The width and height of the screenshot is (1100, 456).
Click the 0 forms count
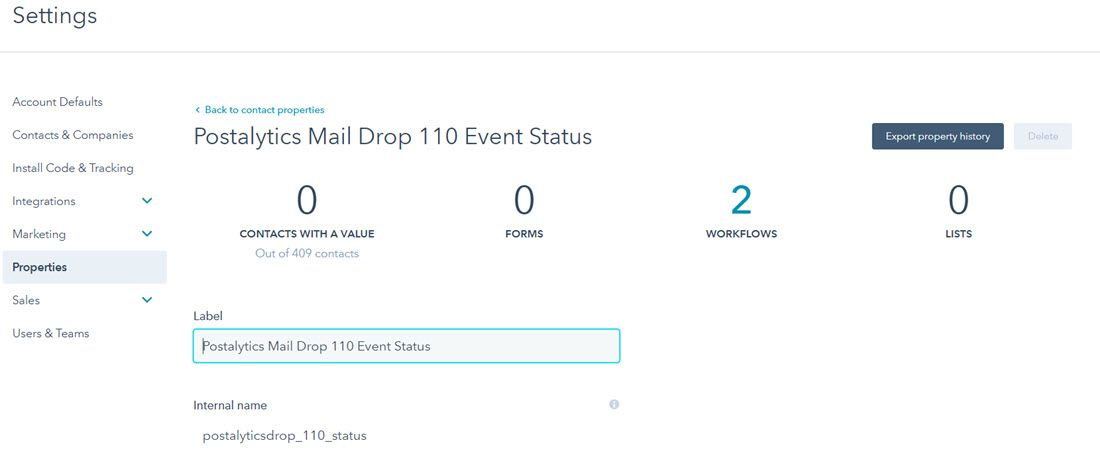(524, 201)
